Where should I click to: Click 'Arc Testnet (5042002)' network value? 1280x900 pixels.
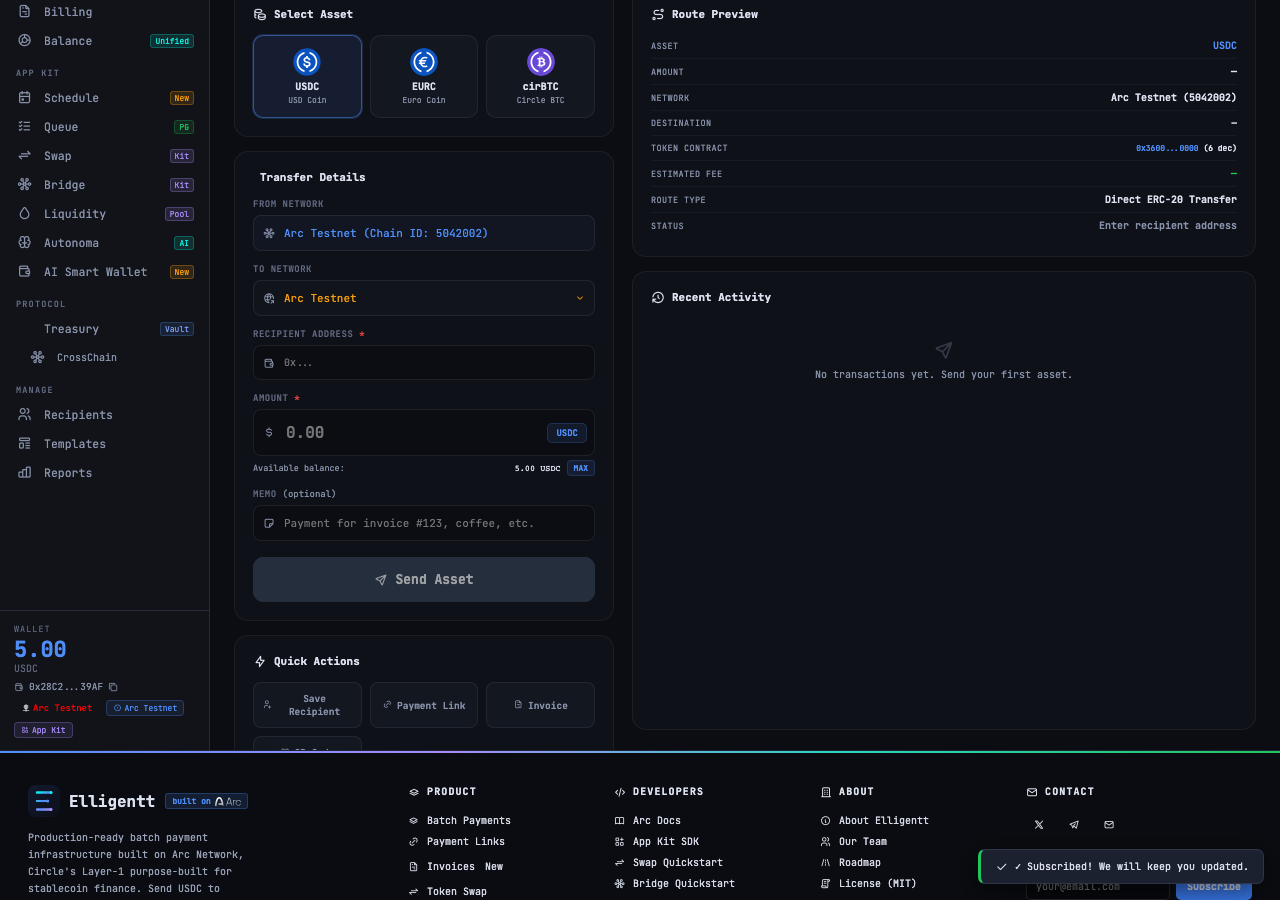click(x=1174, y=98)
